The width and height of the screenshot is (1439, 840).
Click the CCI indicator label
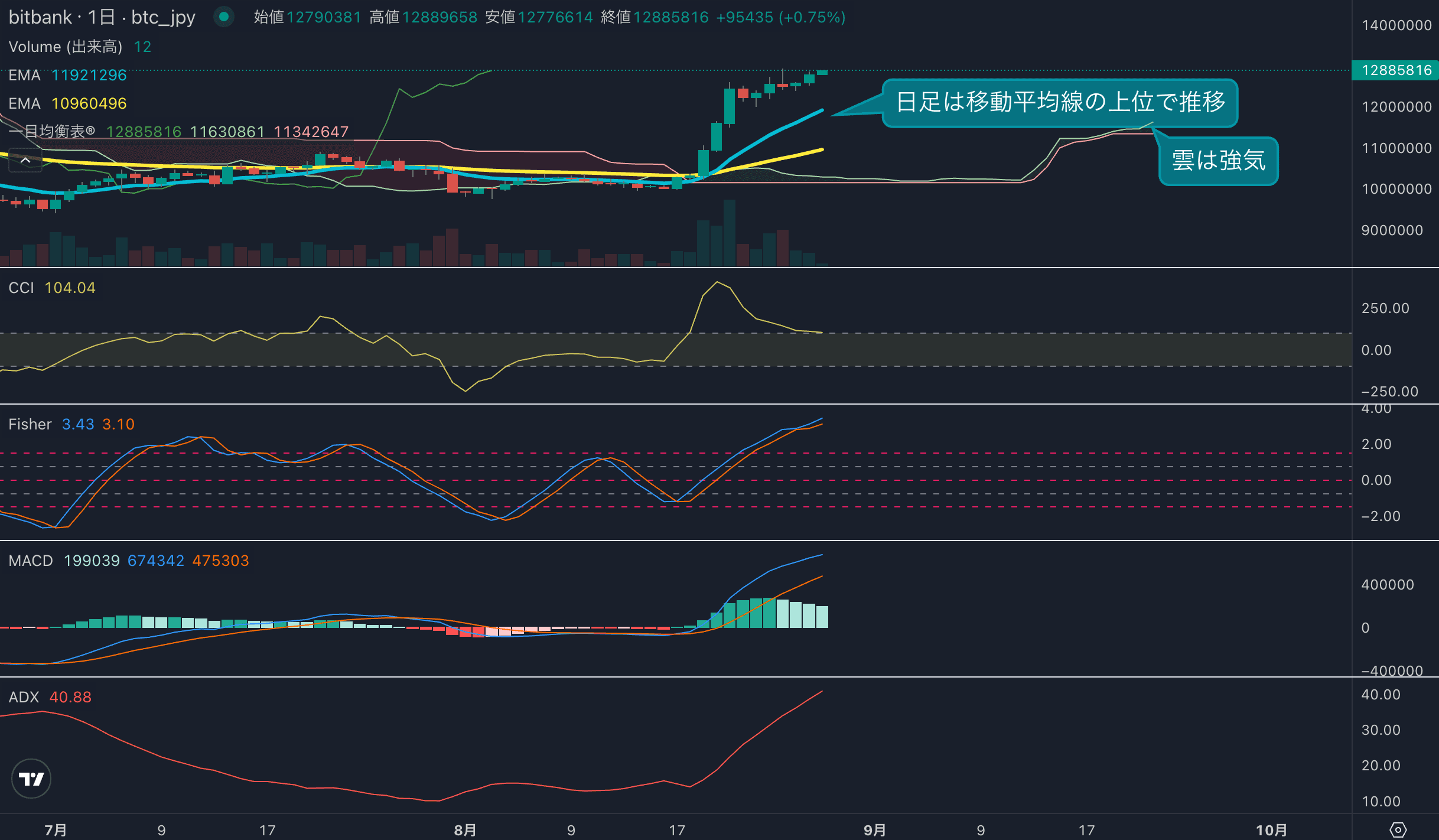point(21,288)
